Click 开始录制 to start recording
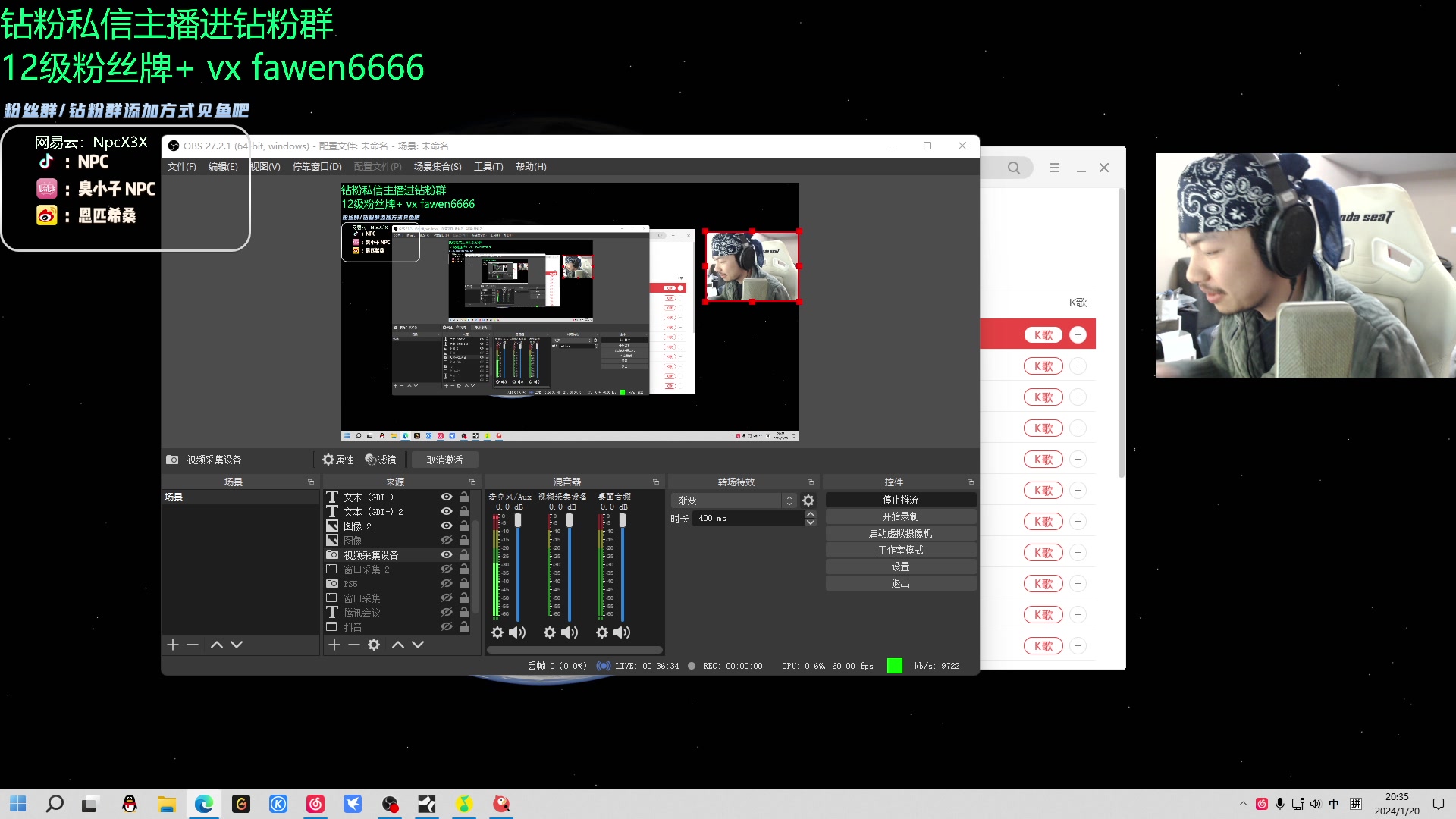Screen dimensions: 1456x819 (900, 517)
